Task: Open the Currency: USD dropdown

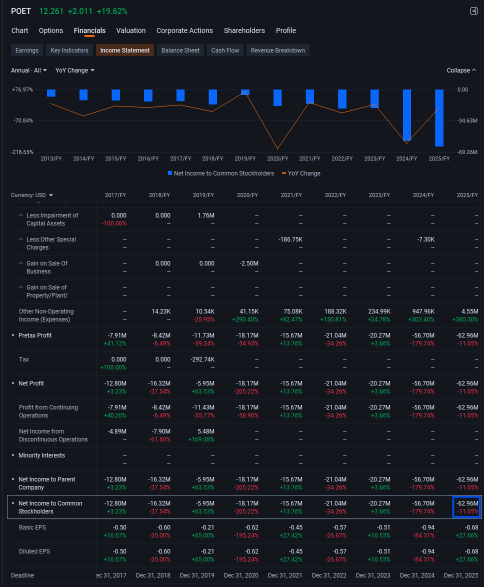Action: click(x=32, y=195)
